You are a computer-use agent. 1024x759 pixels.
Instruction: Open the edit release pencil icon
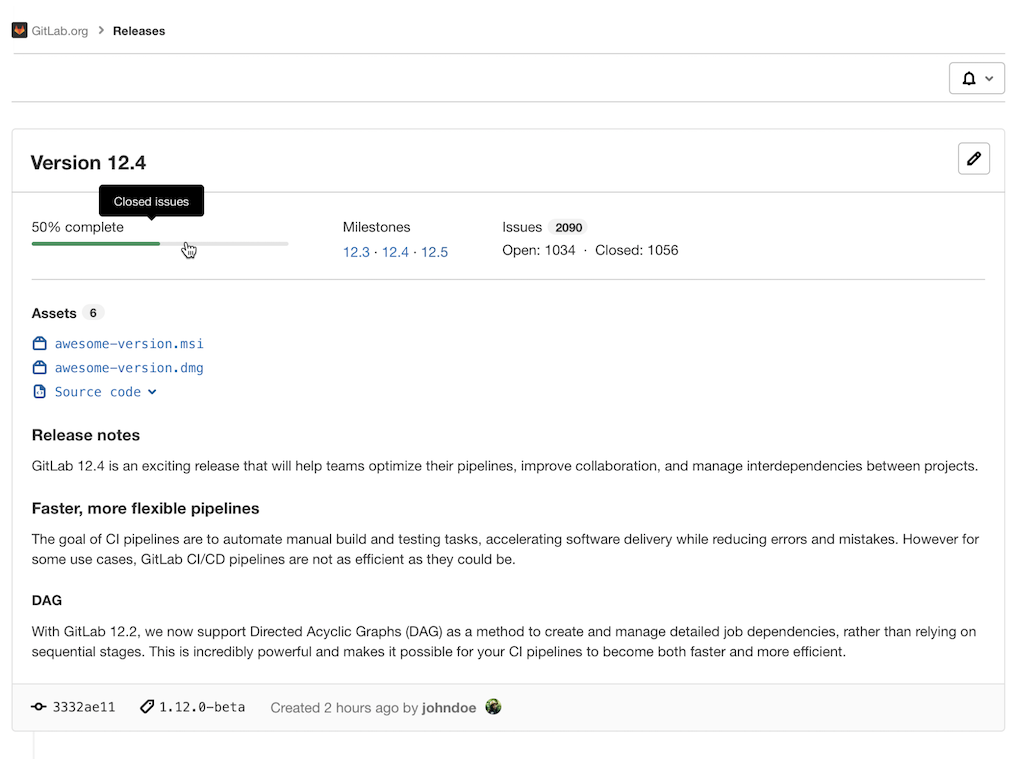973,158
